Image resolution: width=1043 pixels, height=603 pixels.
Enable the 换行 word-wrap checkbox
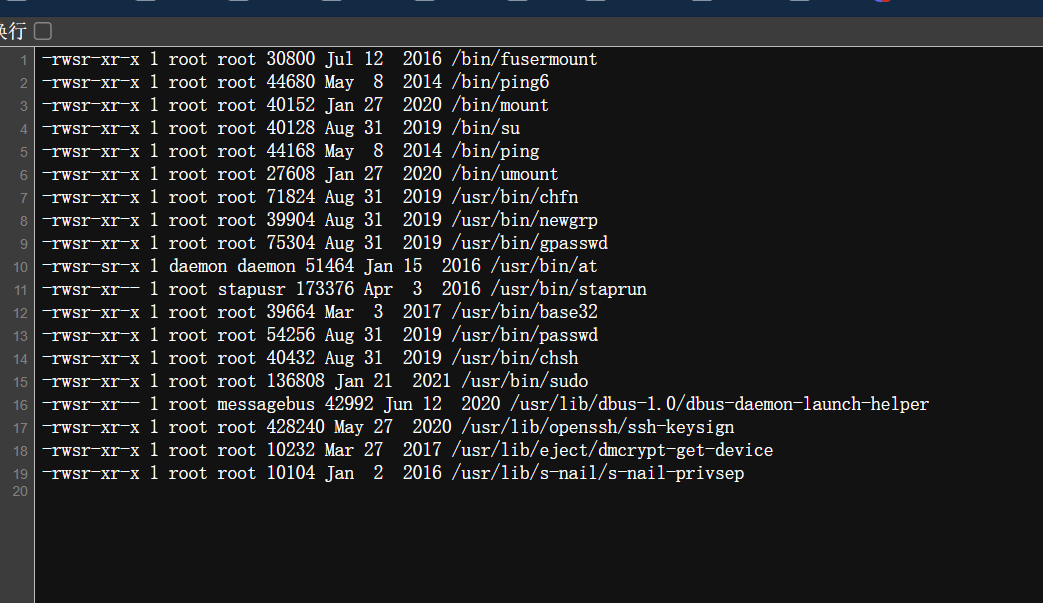click(41, 31)
